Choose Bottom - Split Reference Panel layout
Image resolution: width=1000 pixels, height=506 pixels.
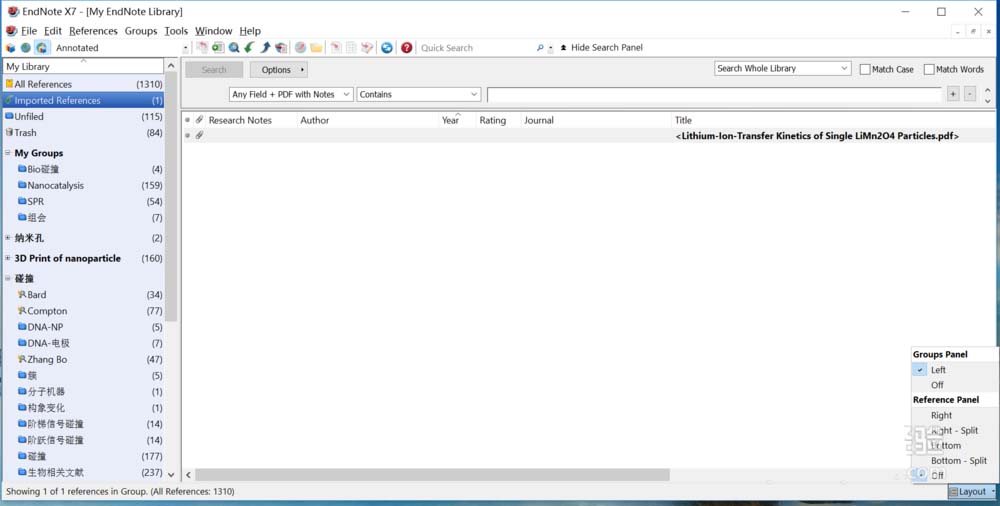pos(954,461)
